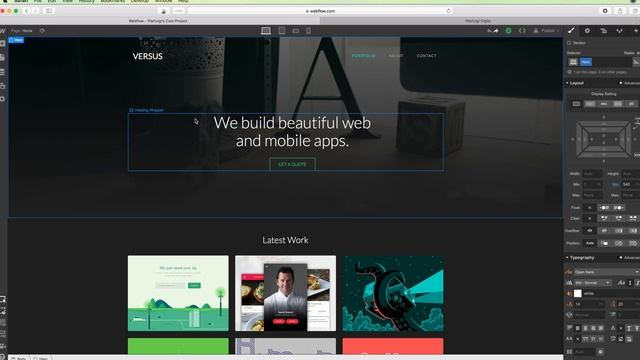The width and height of the screenshot is (640, 360).
Task: Open Safari Bookmarks menu
Action: [x=113, y=1]
